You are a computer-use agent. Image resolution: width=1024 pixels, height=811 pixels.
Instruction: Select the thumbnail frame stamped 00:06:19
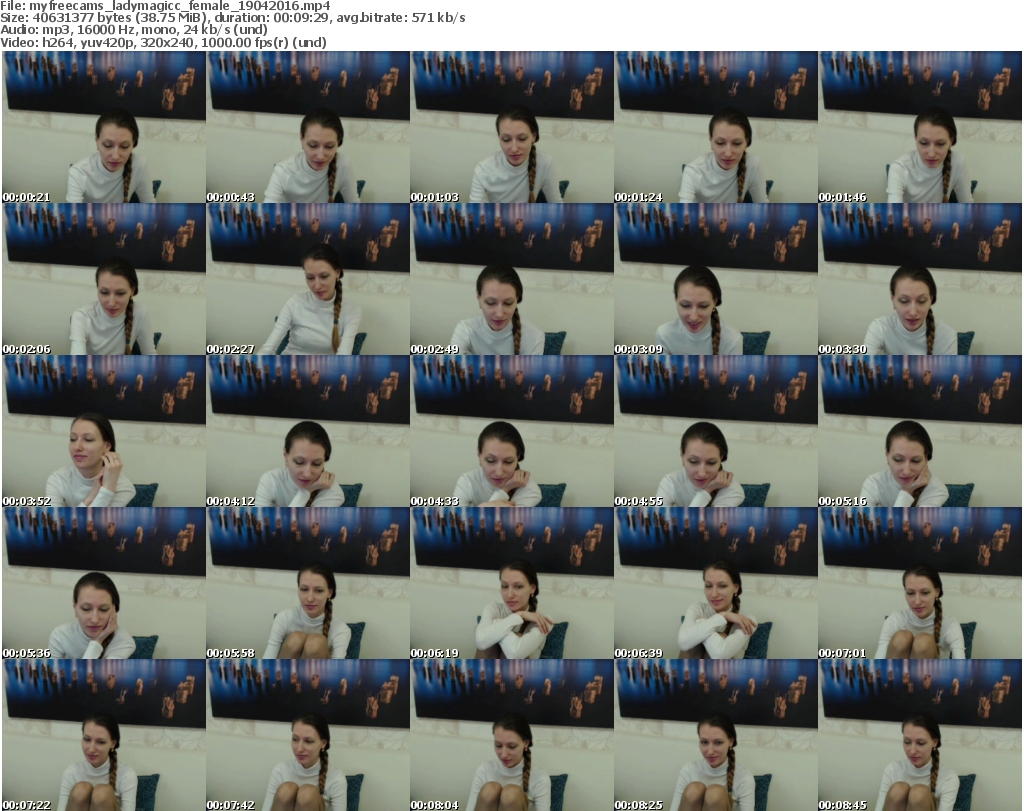coord(512,583)
